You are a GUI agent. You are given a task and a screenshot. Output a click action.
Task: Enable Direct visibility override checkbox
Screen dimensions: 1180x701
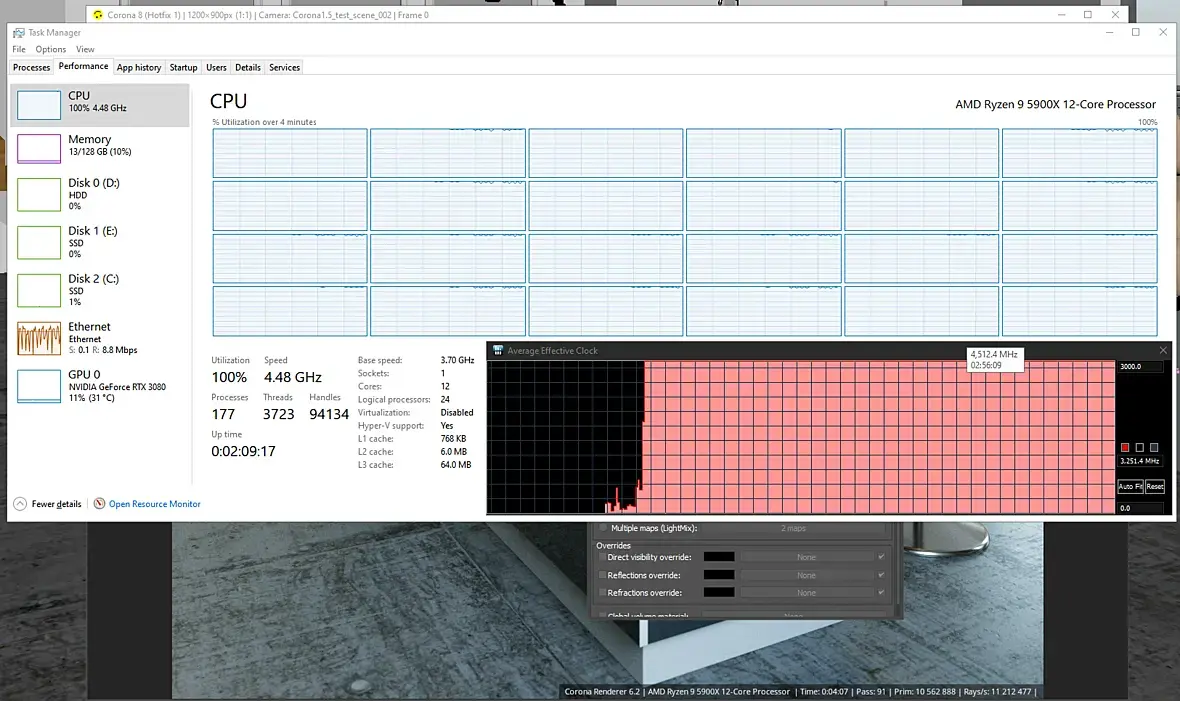pyautogui.click(x=602, y=557)
